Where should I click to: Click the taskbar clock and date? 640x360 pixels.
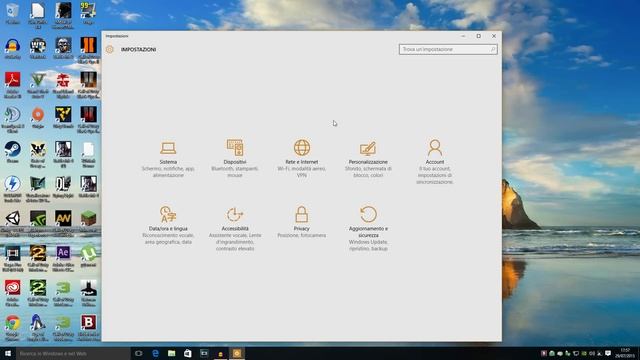(625, 353)
